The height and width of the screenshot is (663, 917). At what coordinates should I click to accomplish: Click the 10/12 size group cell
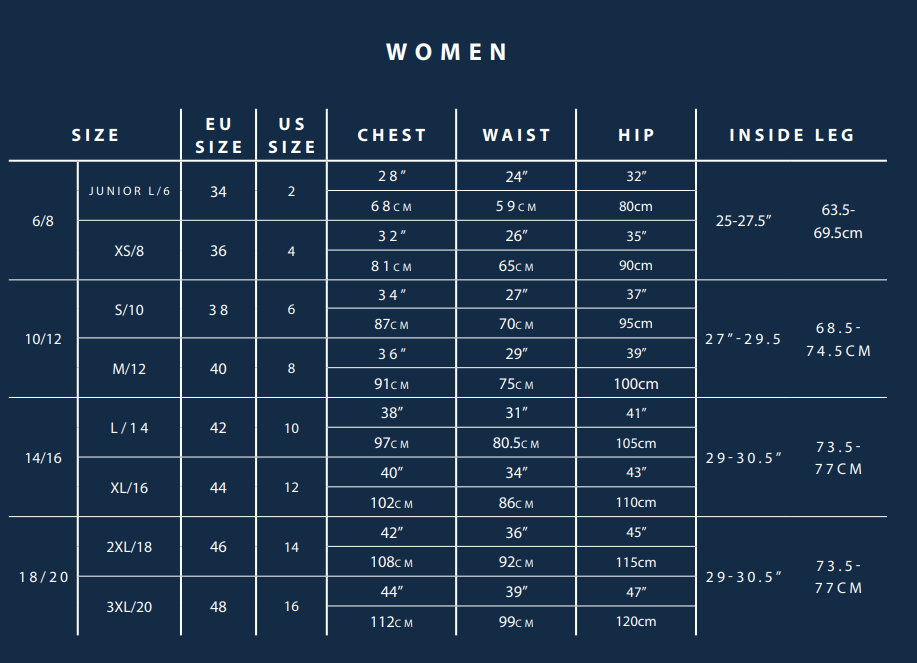pos(43,339)
